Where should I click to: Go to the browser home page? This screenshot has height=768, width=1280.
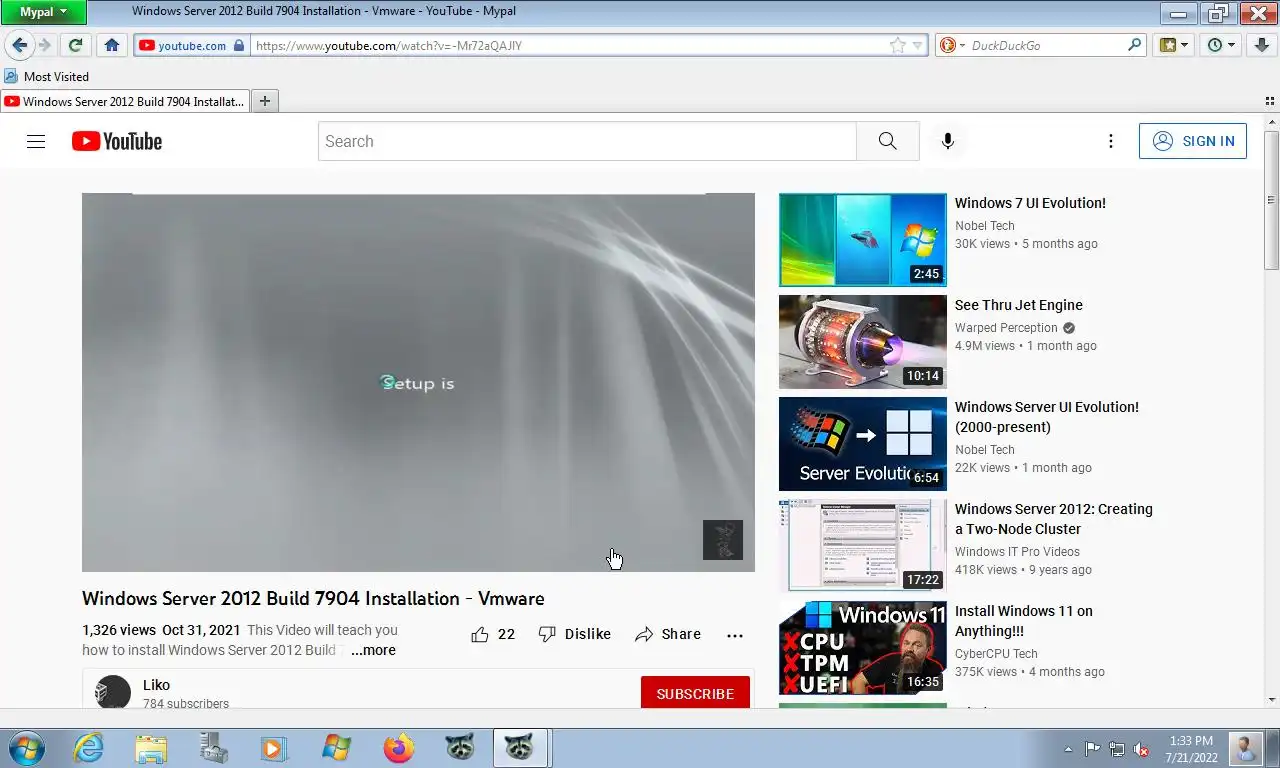[112, 45]
